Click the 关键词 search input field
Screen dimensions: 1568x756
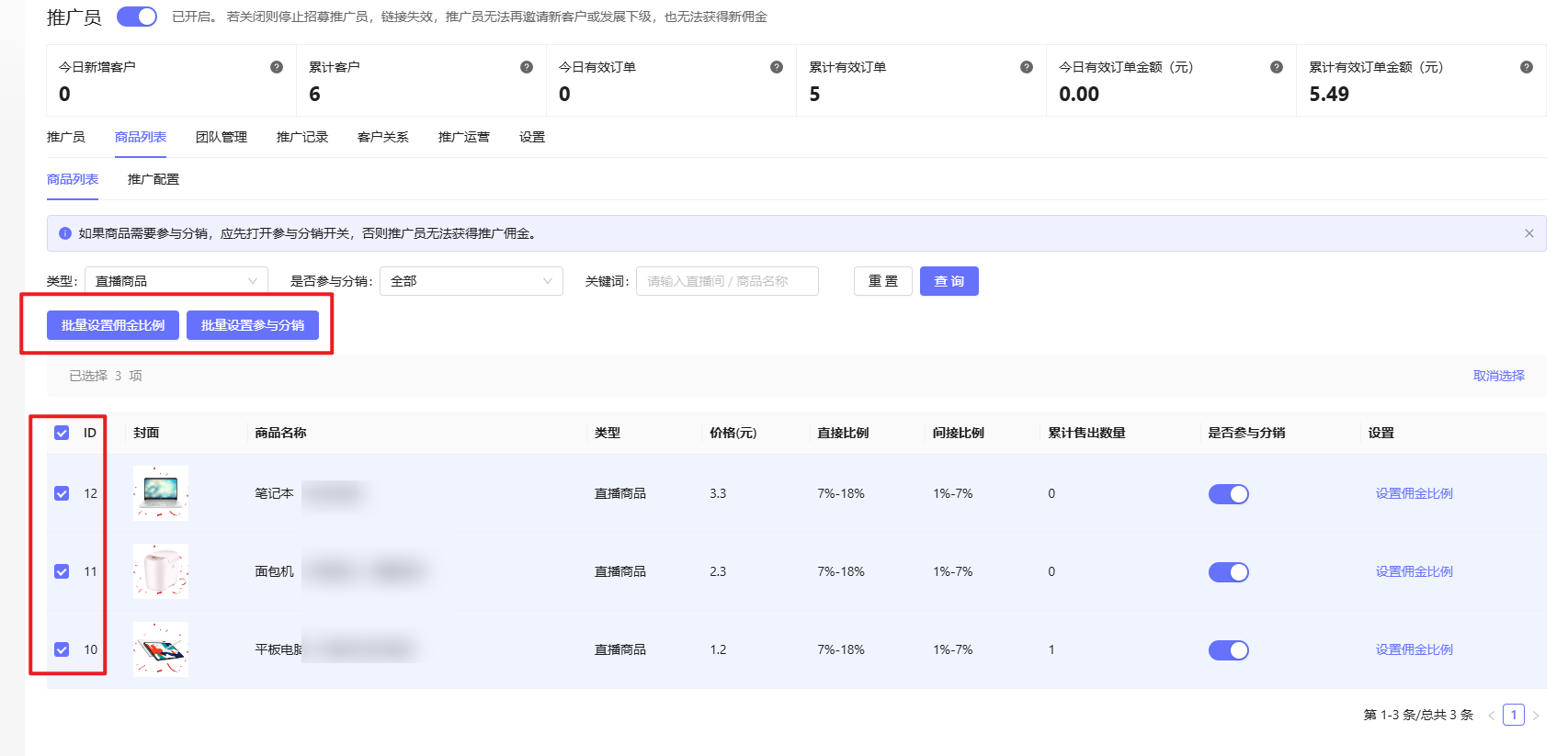[x=727, y=281]
